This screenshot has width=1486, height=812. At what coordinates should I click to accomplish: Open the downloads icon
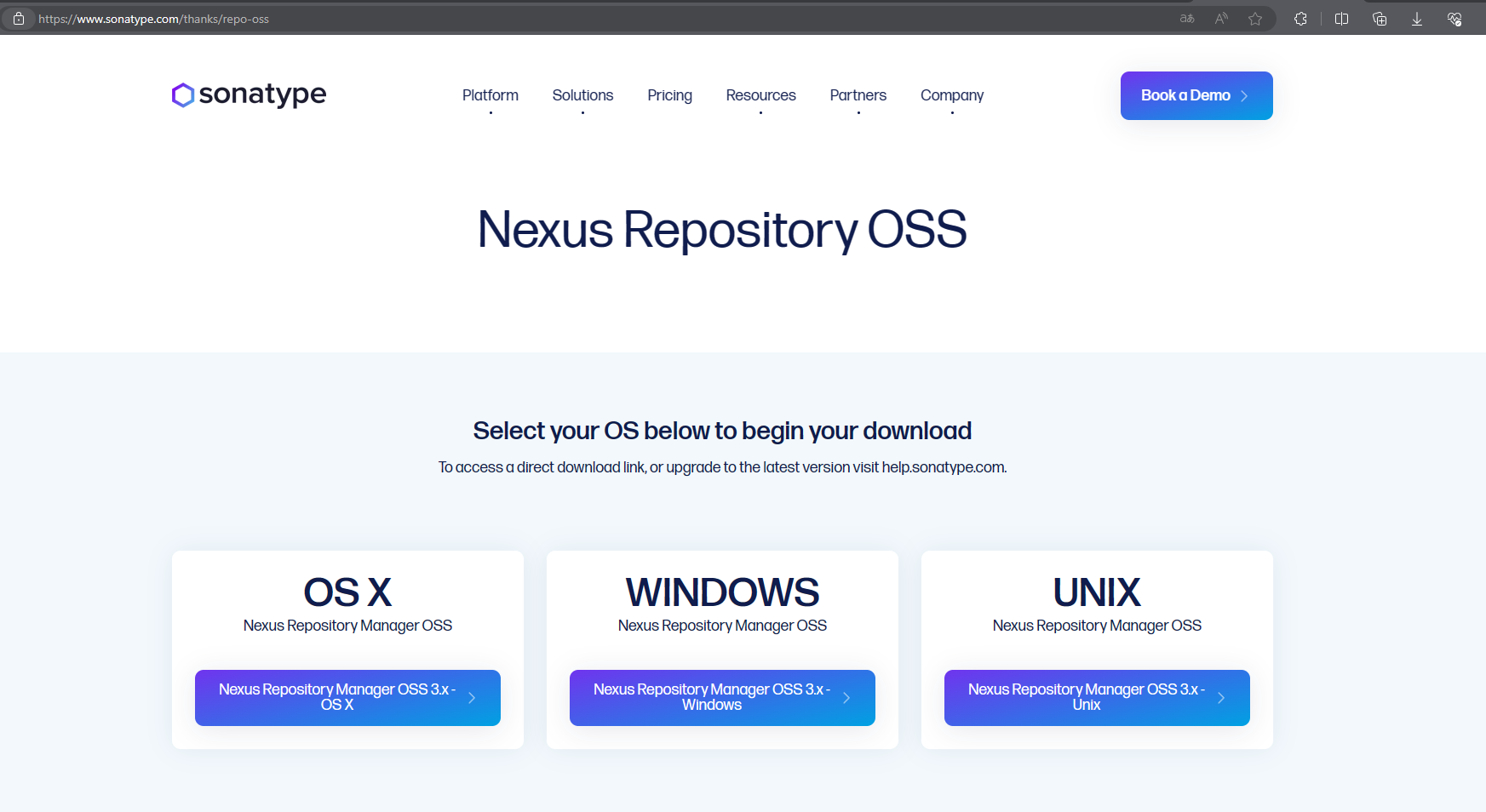tap(1417, 19)
